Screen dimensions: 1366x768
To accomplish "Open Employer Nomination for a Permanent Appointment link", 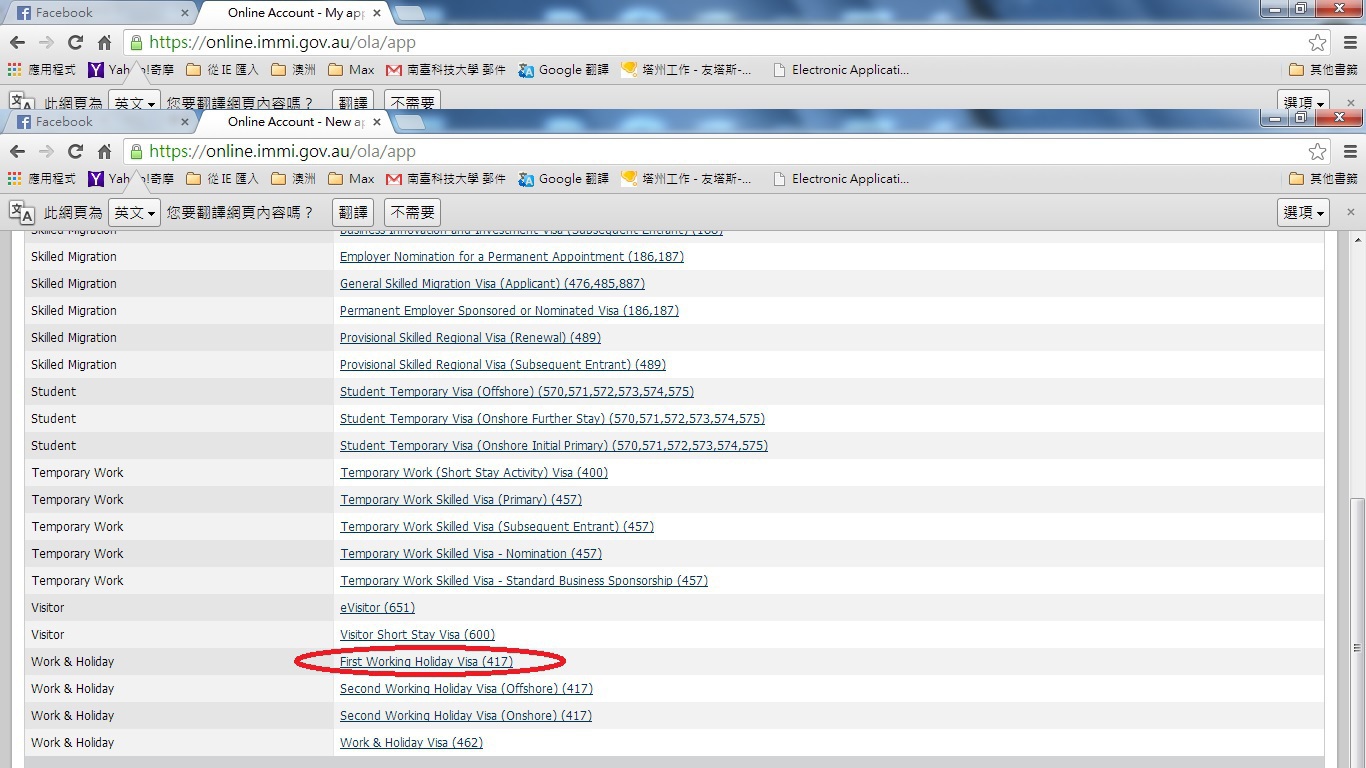I will (x=512, y=257).
